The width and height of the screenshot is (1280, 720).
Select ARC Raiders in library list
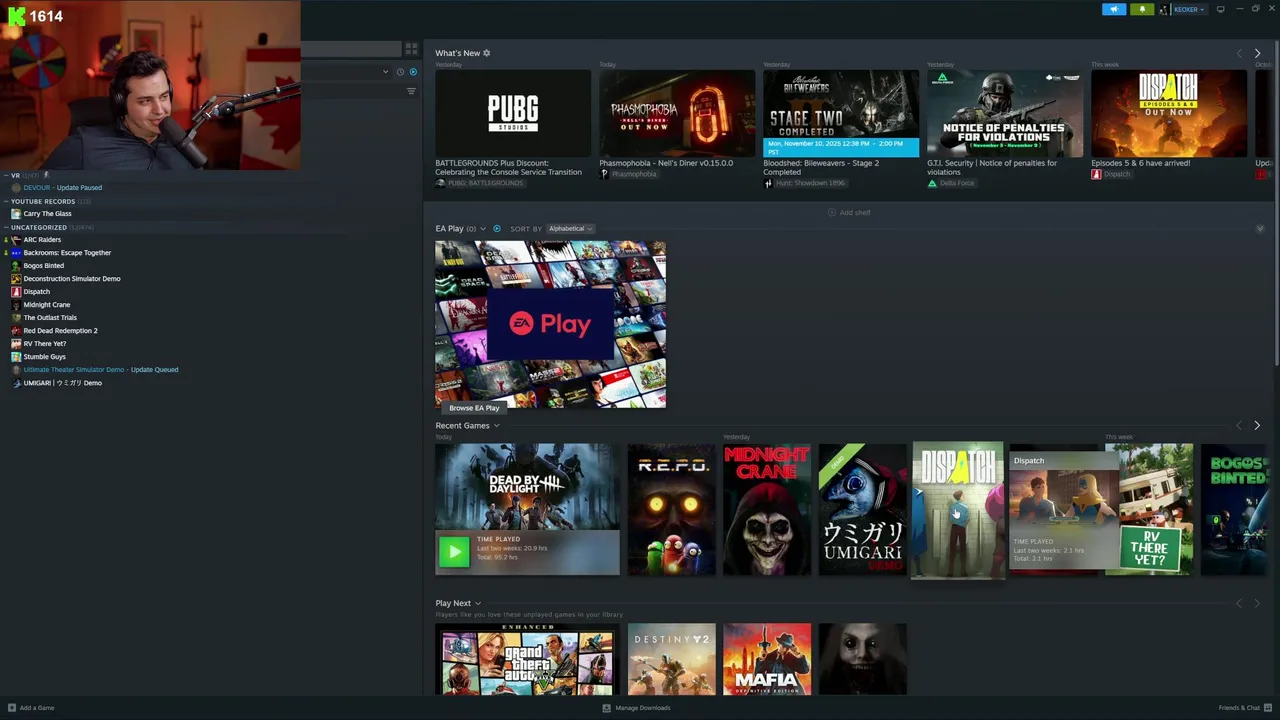(42, 240)
